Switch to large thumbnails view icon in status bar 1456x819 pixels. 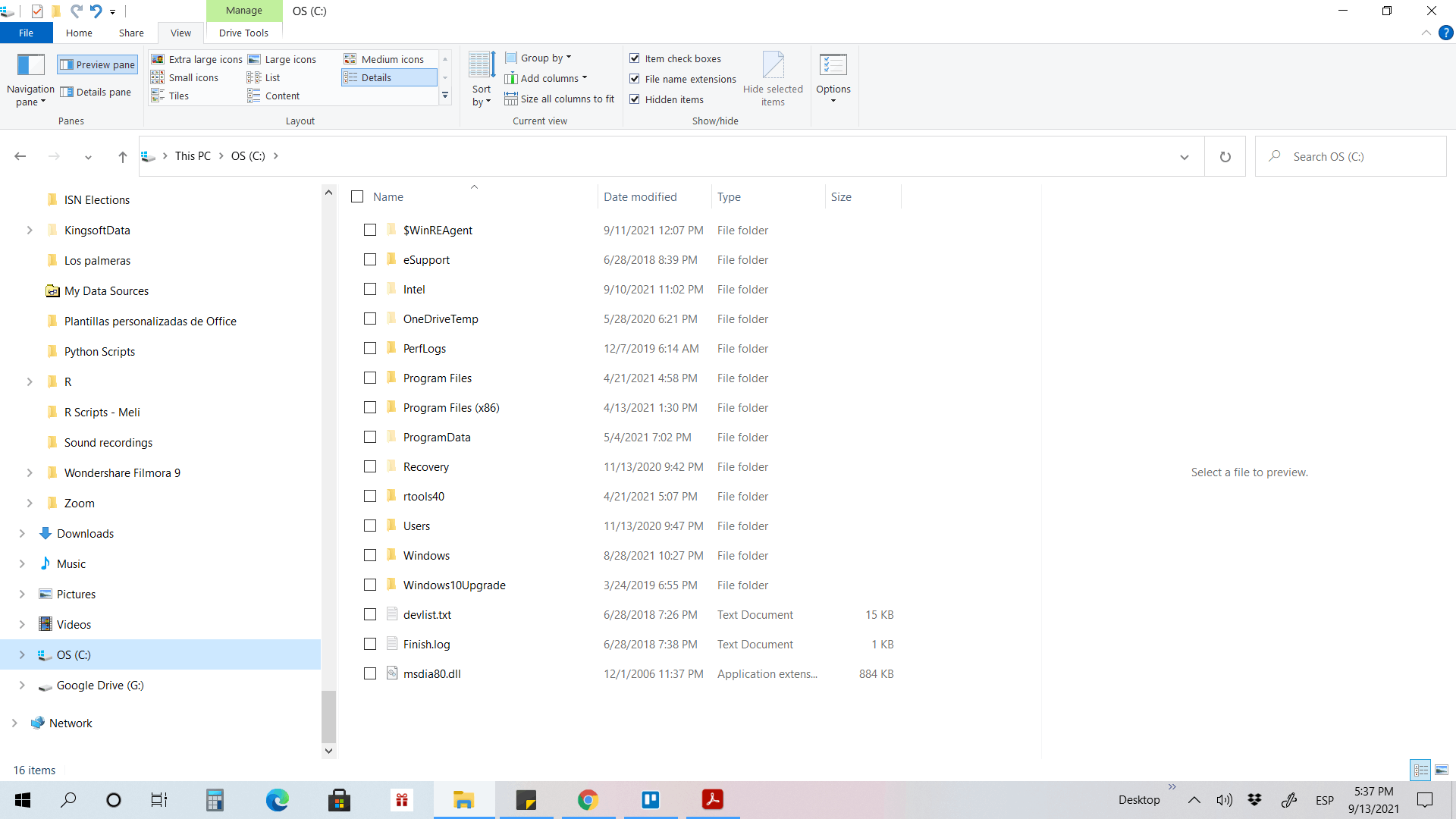1442,770
